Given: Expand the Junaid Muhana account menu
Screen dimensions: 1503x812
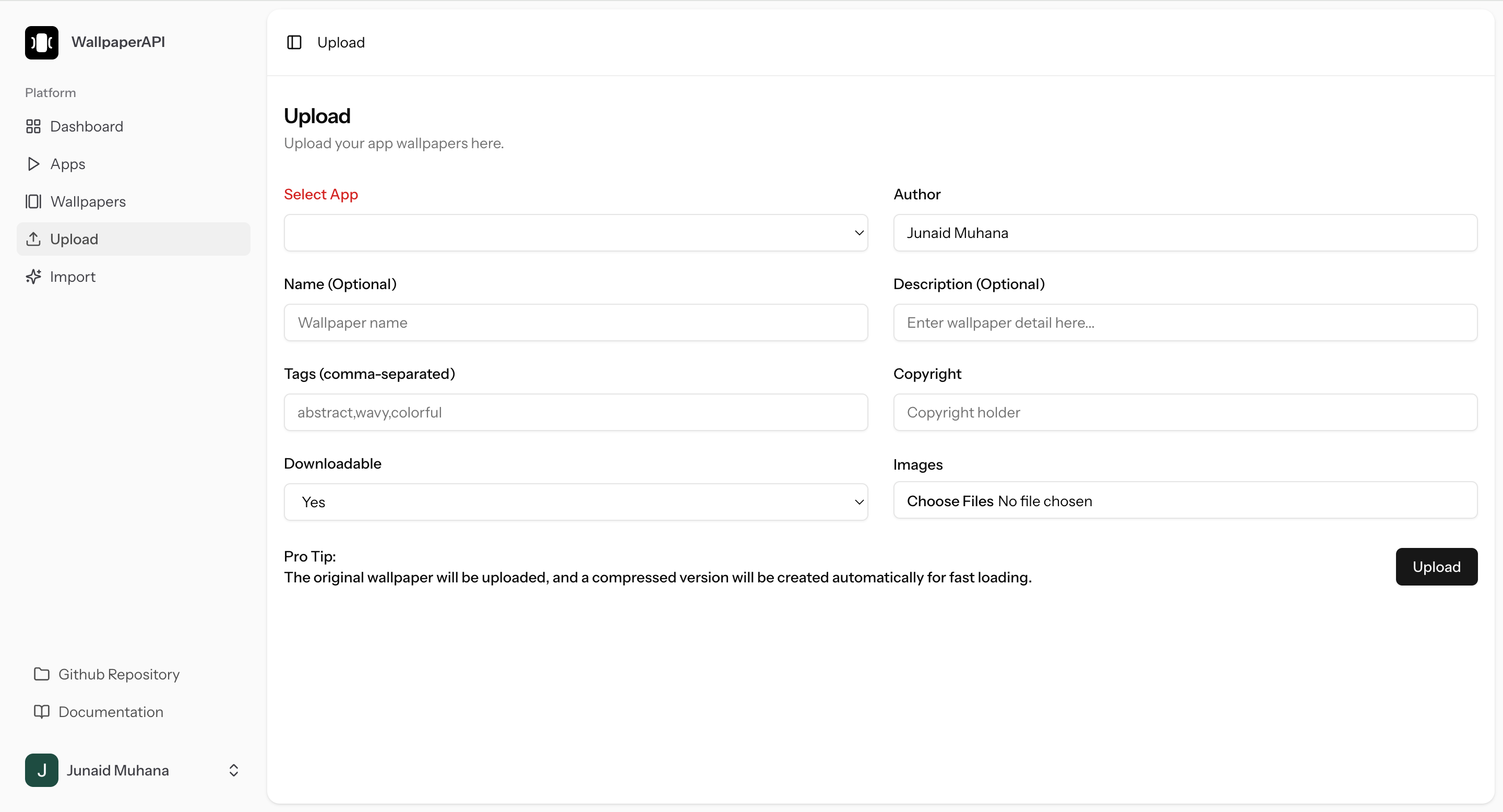Looking at the screenshot, I should click(x=233, y=770).
